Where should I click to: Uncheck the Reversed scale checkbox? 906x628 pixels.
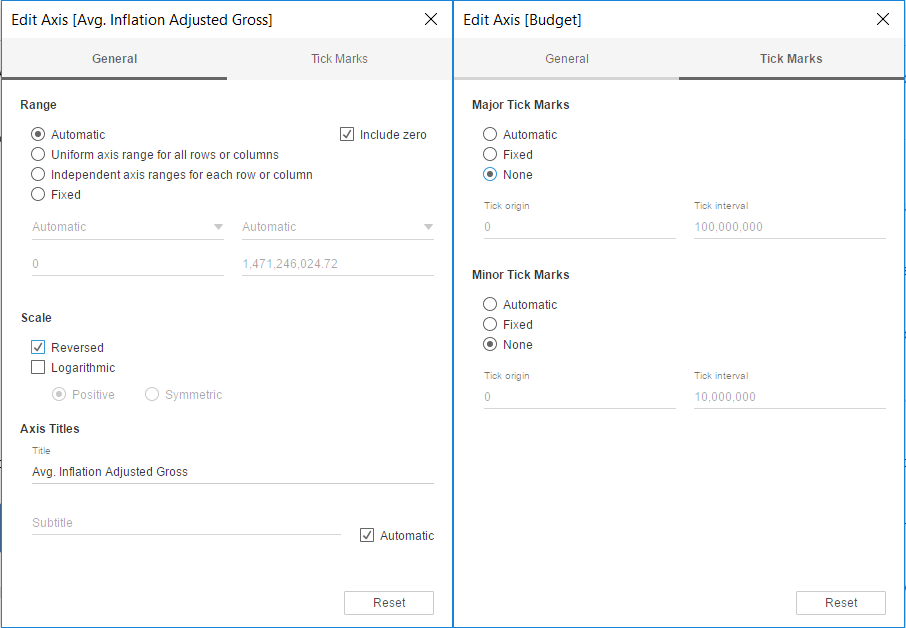coord(38,348)
